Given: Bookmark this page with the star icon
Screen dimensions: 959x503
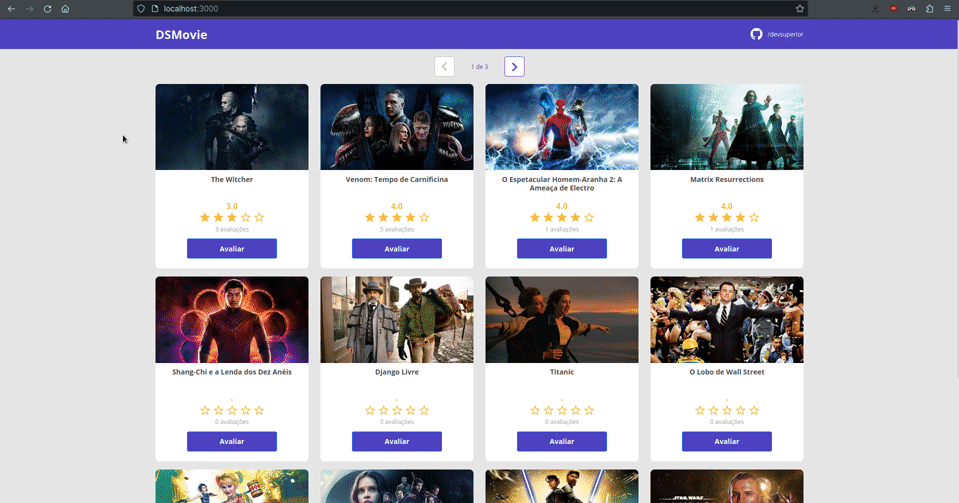Looking at the screenshot, I should [799, 9].
